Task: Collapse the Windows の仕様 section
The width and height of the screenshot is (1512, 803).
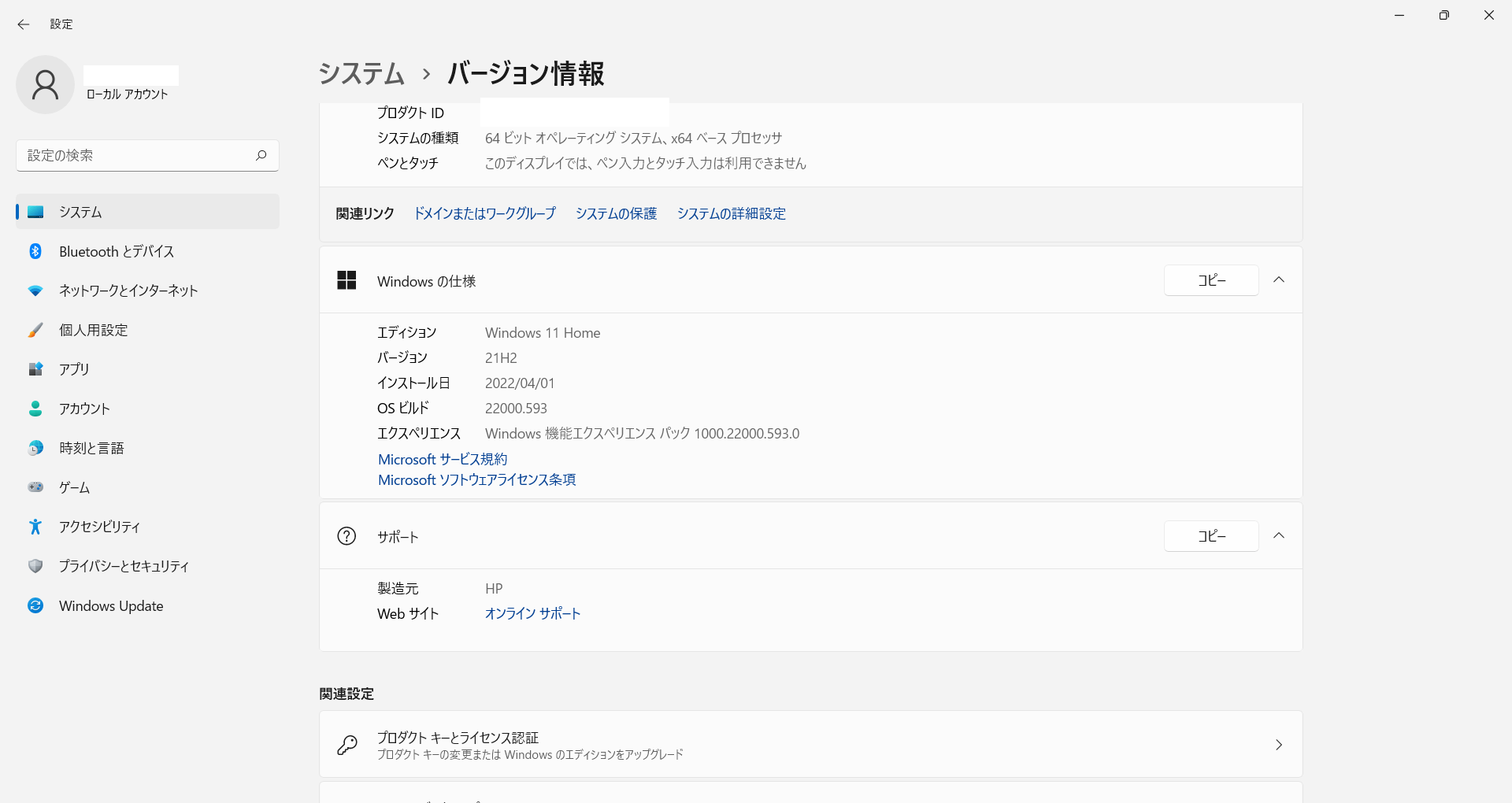Action: [x=1279, y=280]
